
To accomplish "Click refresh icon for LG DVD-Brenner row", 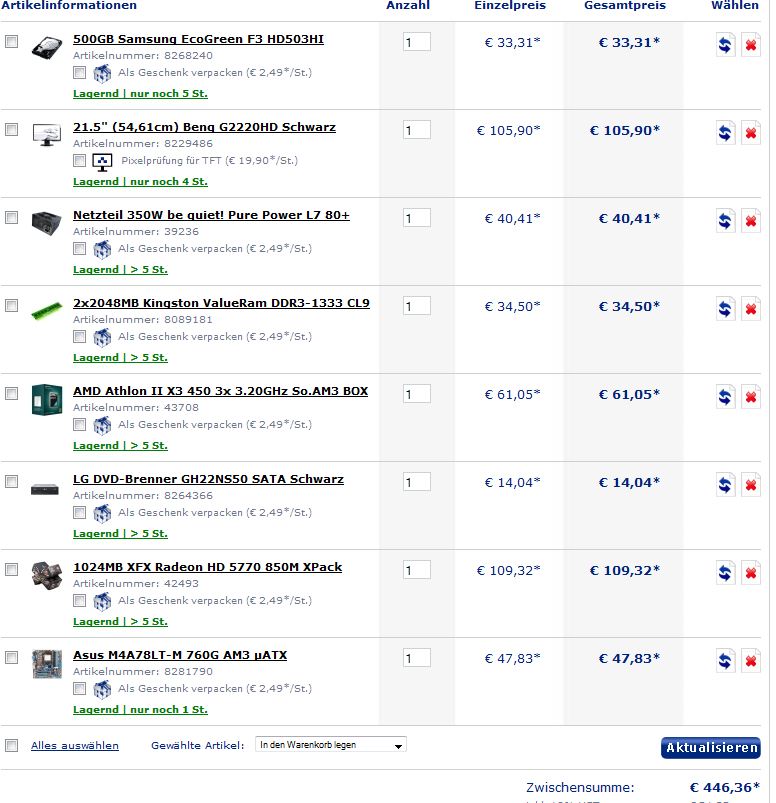I will pyautogui.click(x=725, y=485).
